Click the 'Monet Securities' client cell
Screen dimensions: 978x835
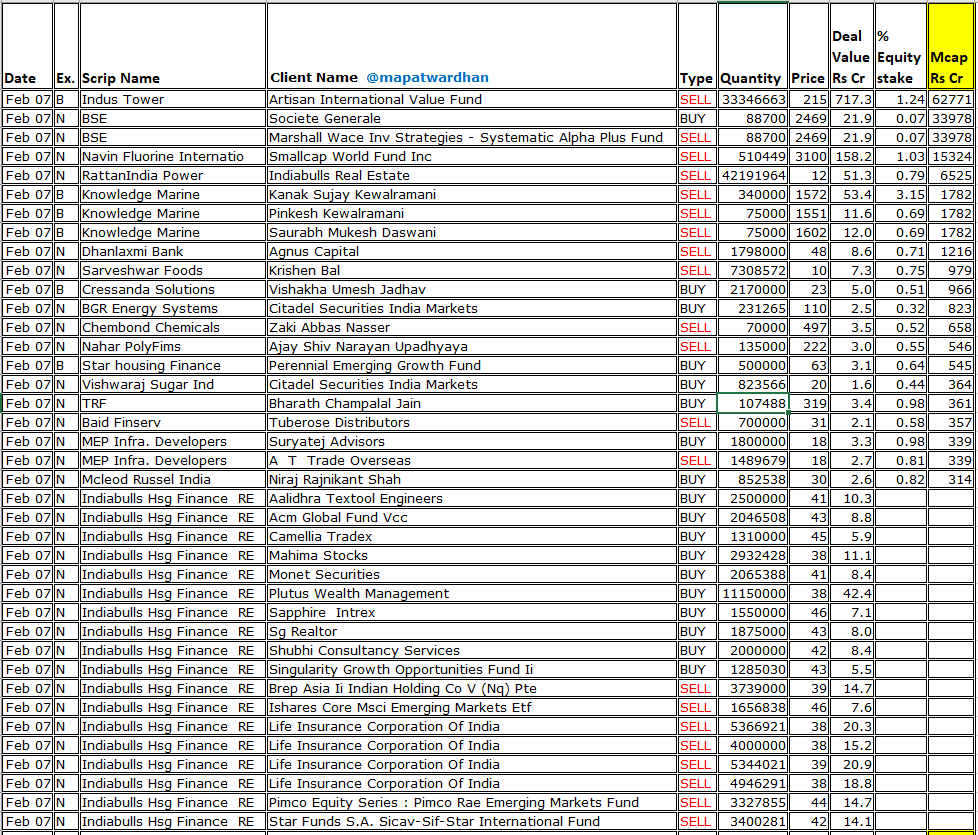(x=472, y=575)
